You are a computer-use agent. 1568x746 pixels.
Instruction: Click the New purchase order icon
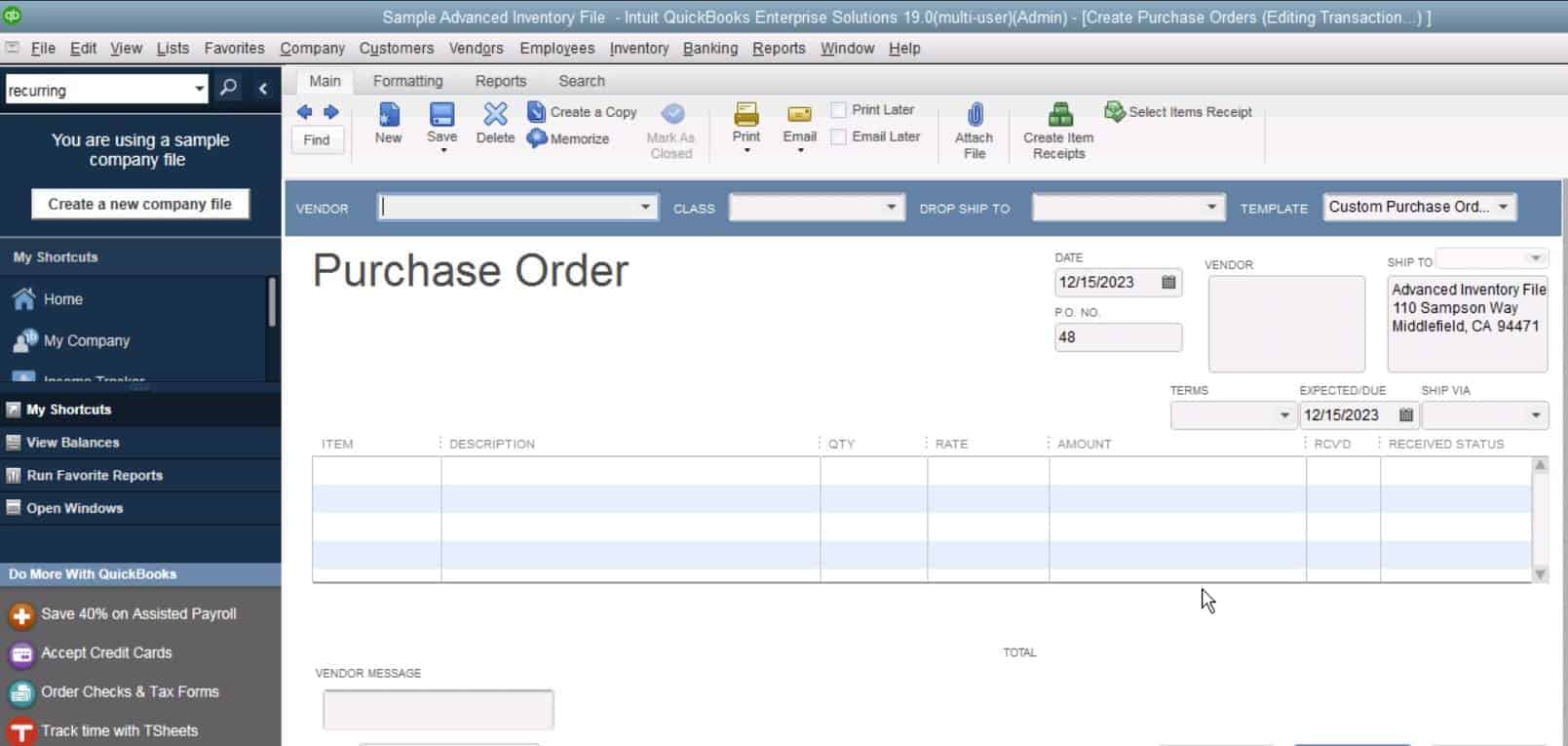click(x=389, y=115)
